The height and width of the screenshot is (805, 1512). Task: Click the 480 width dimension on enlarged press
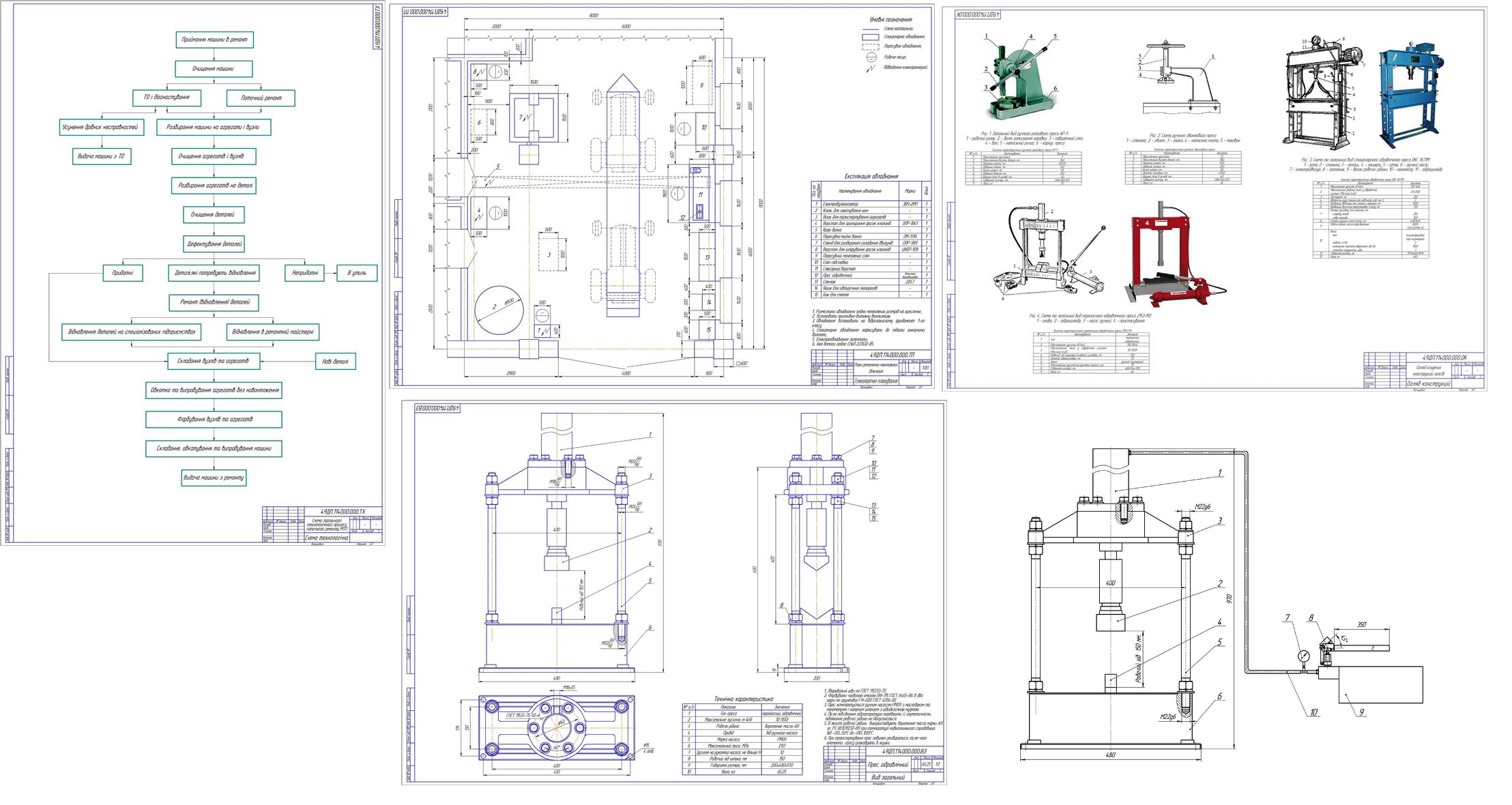(1110, 755)
